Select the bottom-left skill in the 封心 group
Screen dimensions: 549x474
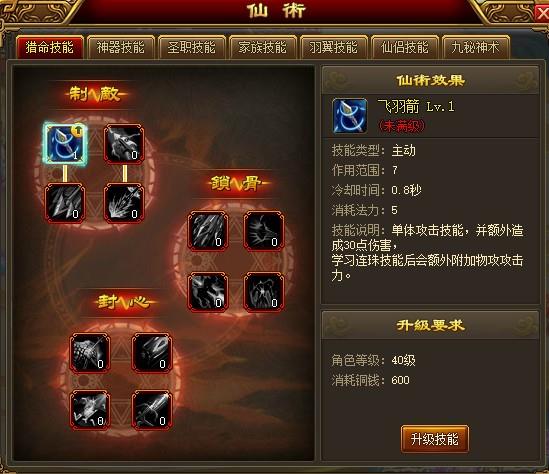coord(90,410)
